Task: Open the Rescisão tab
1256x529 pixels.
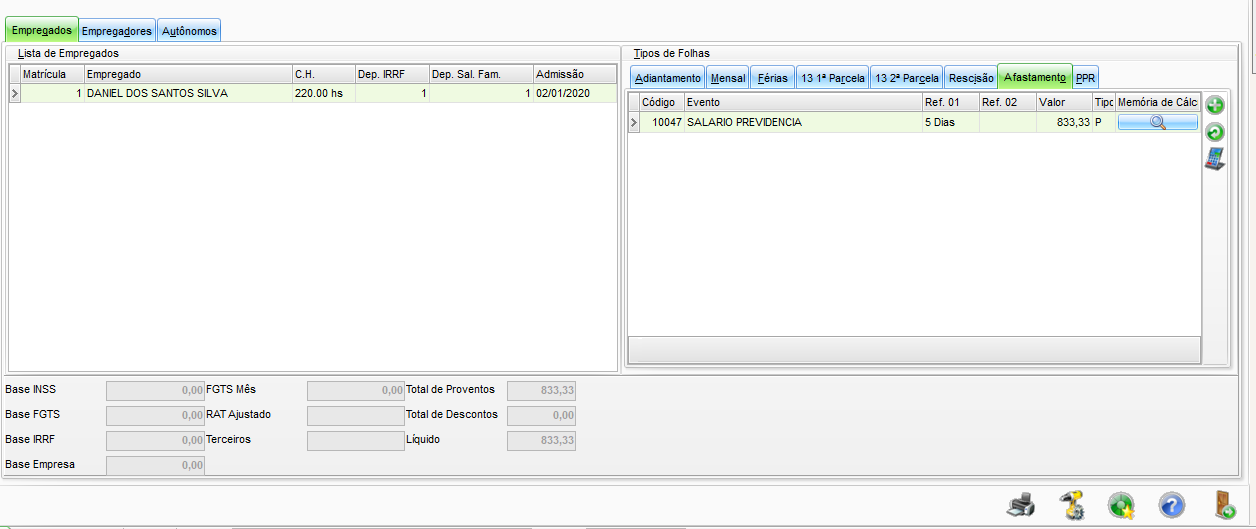Action: coord(971,78)
